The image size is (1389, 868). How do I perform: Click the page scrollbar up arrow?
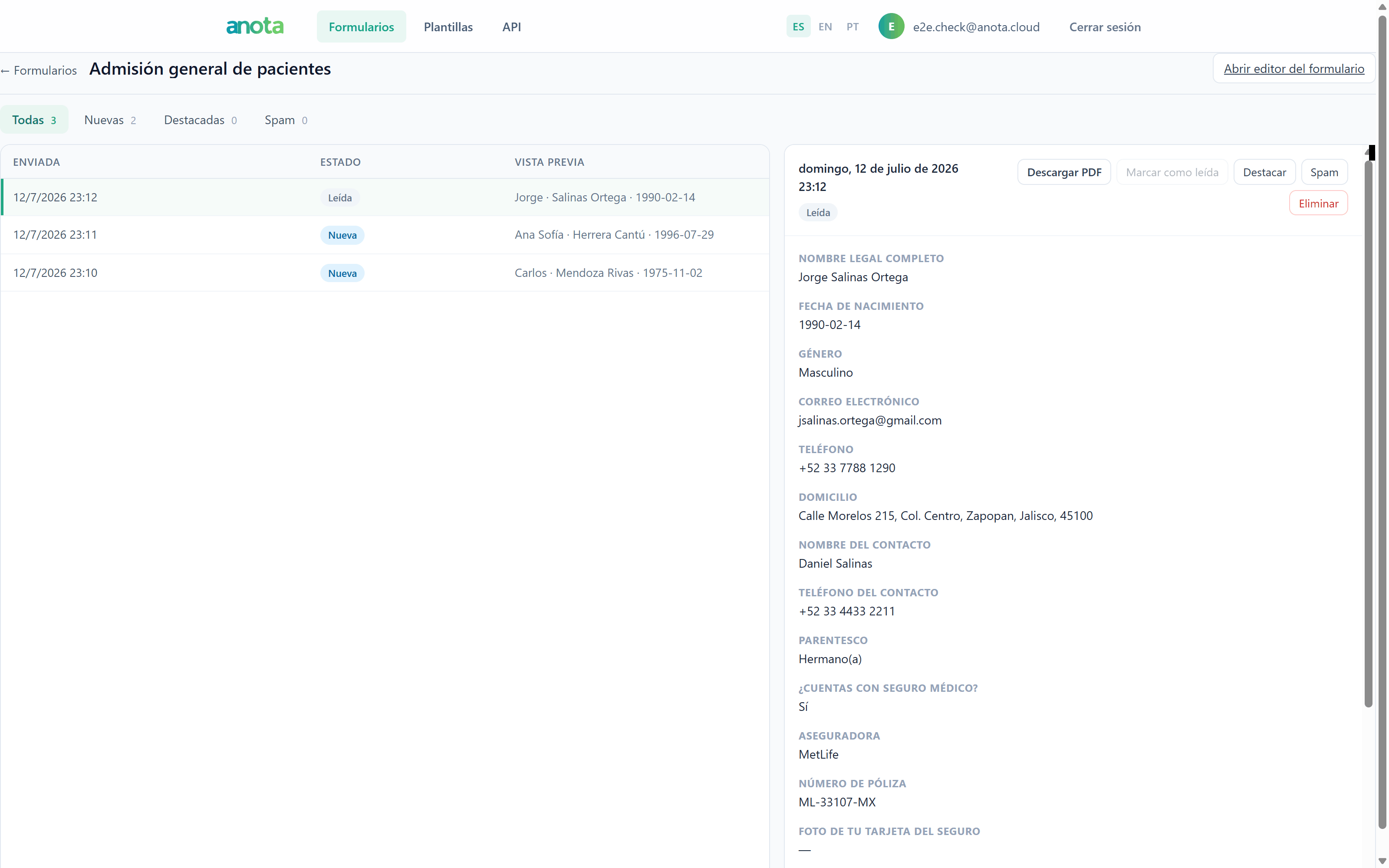click(1382, 7)
